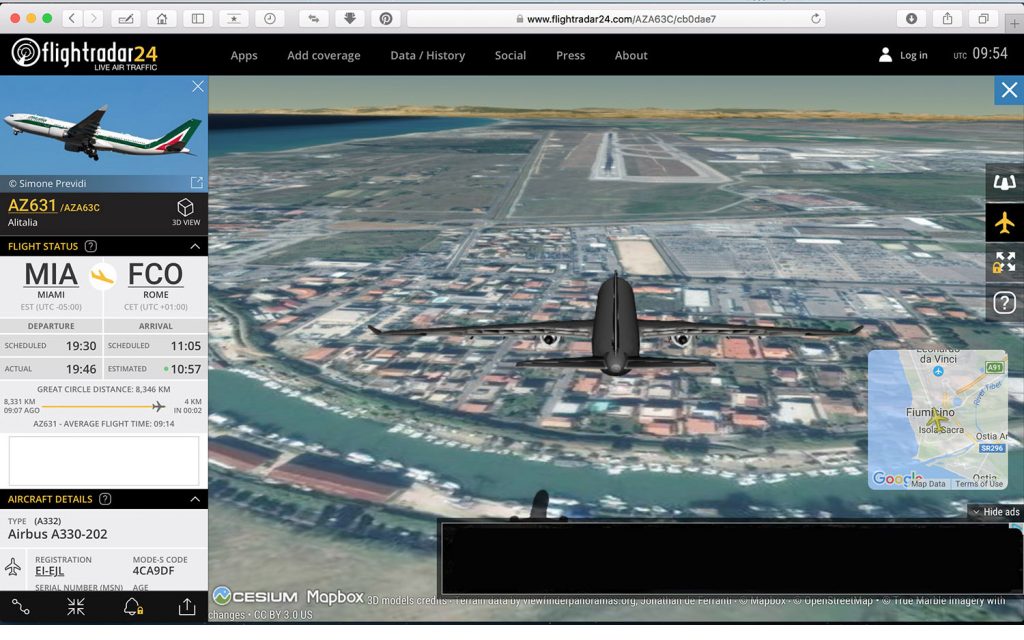
Task: Click the FCO arrival airport code
Action: click(x=155, y=274)
